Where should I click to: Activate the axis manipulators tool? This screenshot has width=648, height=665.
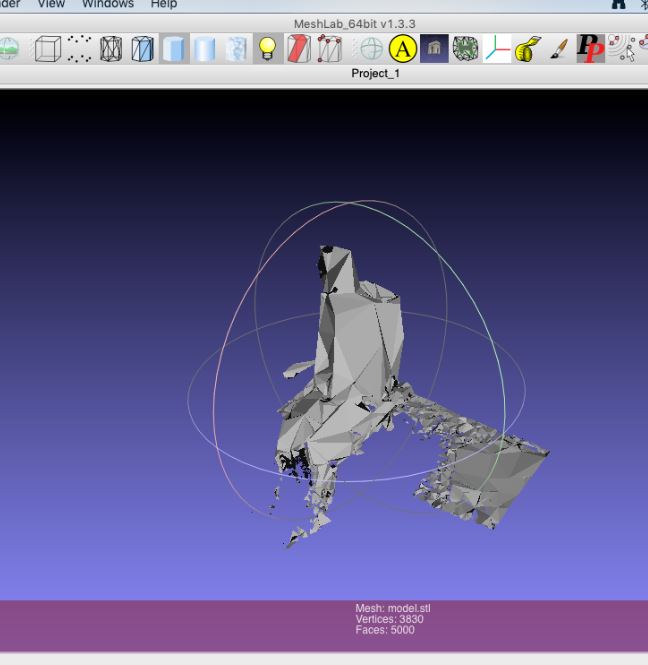pos(497,49)
